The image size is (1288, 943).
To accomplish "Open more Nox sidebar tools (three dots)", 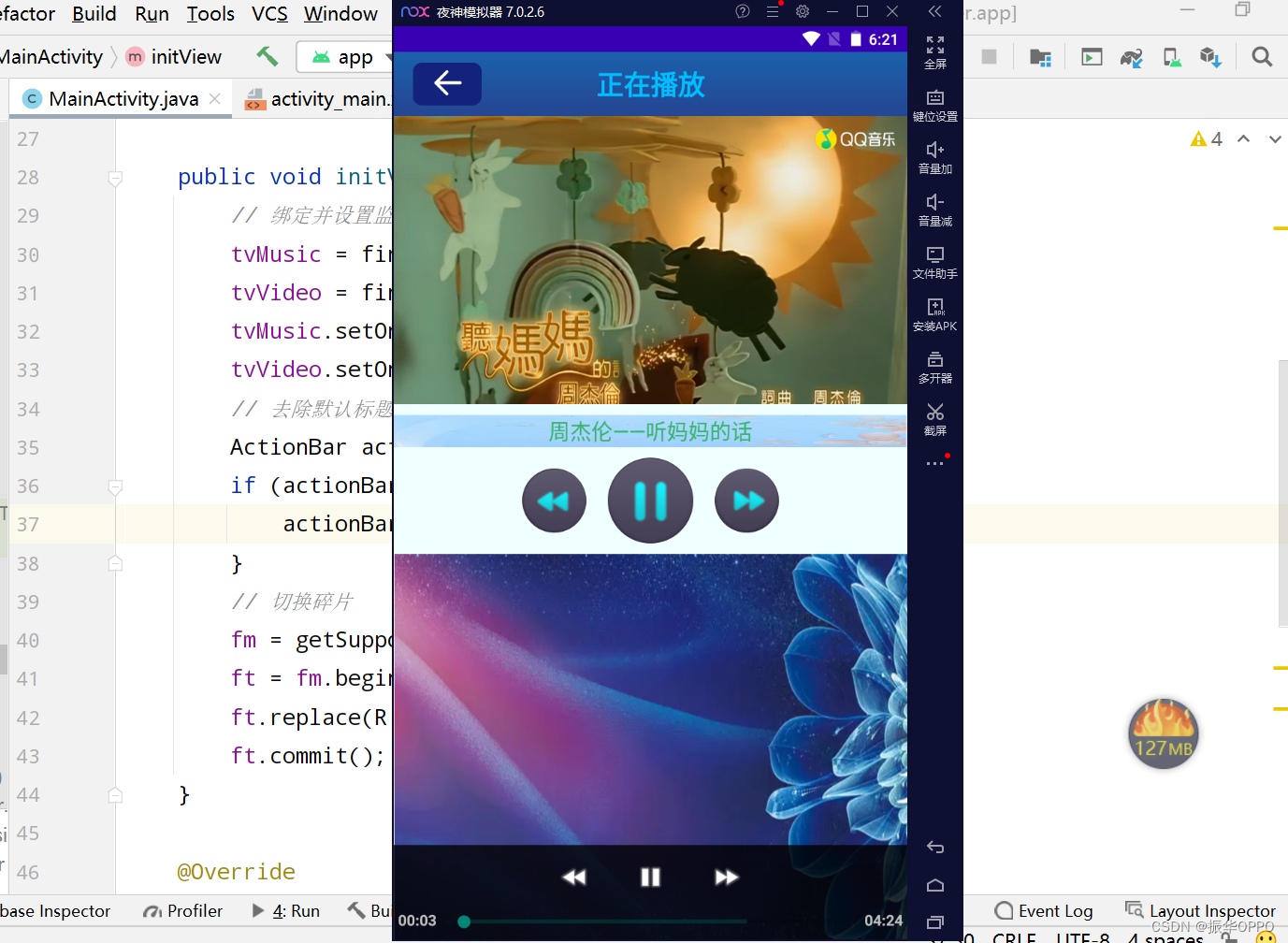I will tap(935, 463).
